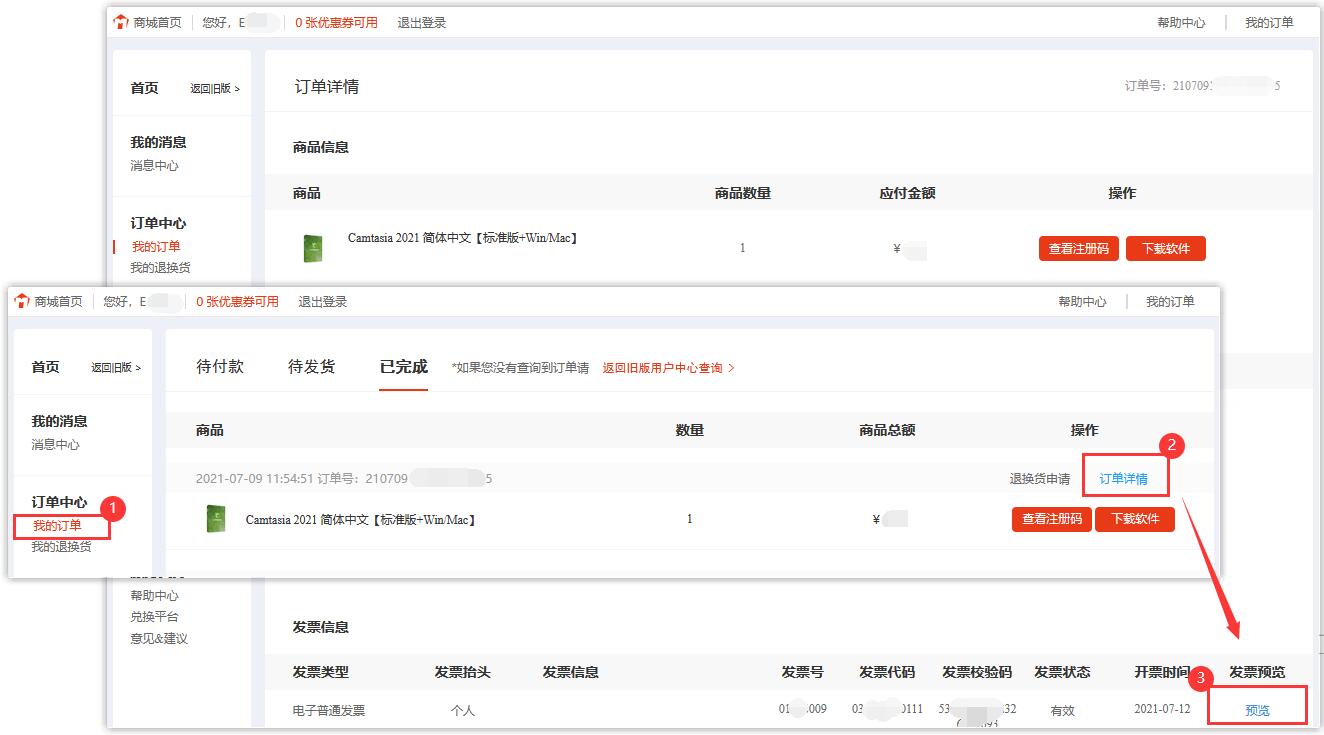The height and width of the screenshot is (735, 1324).
Task: Switch to the 待发货 tab
Action: pyautogui.click(x=311, y=367)
